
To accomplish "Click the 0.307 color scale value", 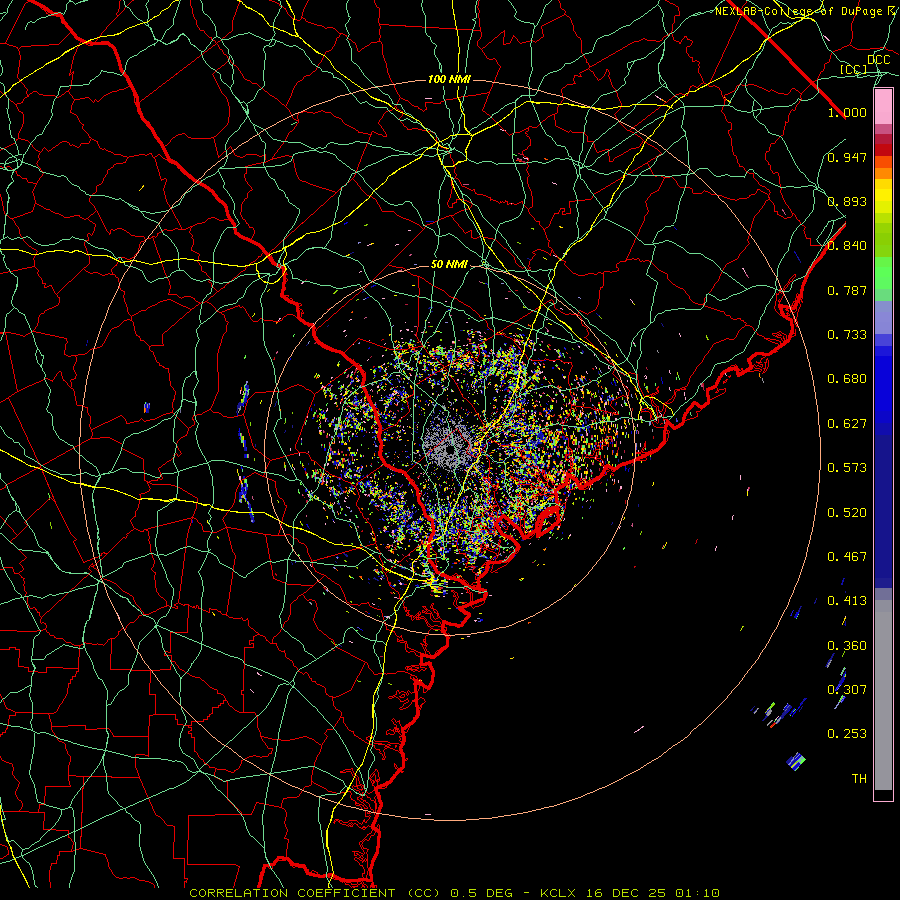I will click(847, 689).
